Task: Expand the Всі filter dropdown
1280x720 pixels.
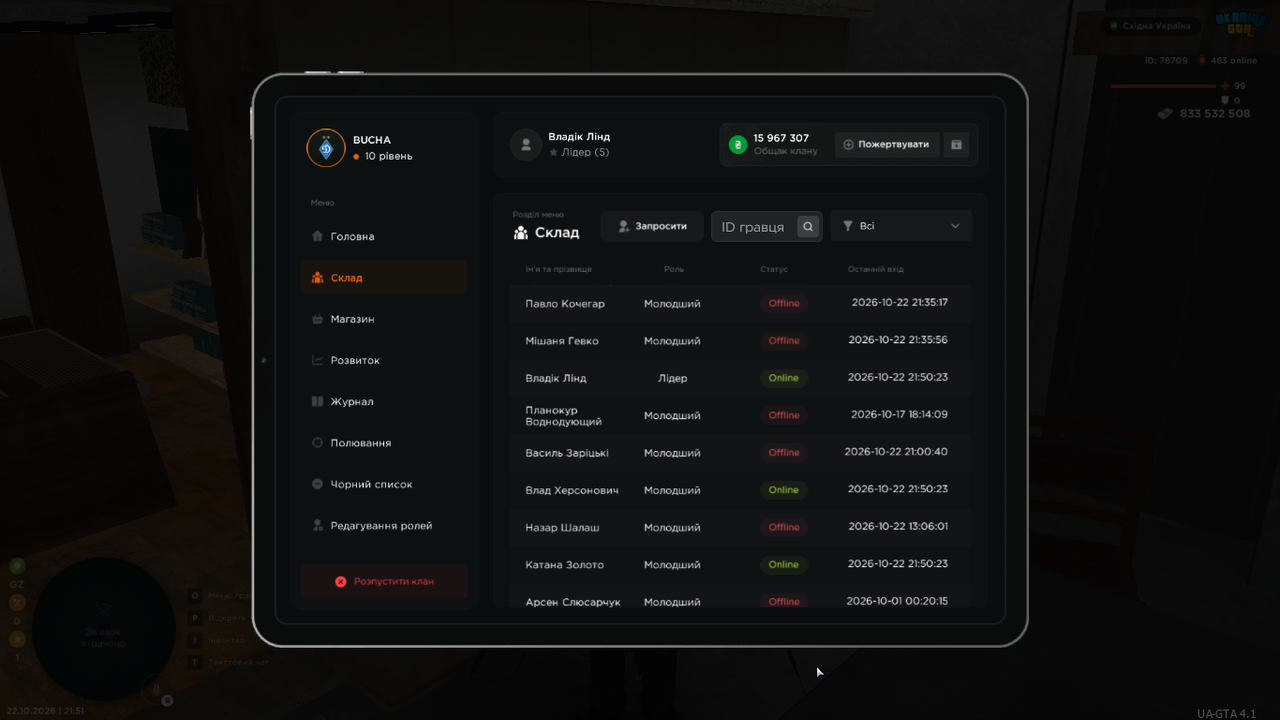Action: coord(901,226)
